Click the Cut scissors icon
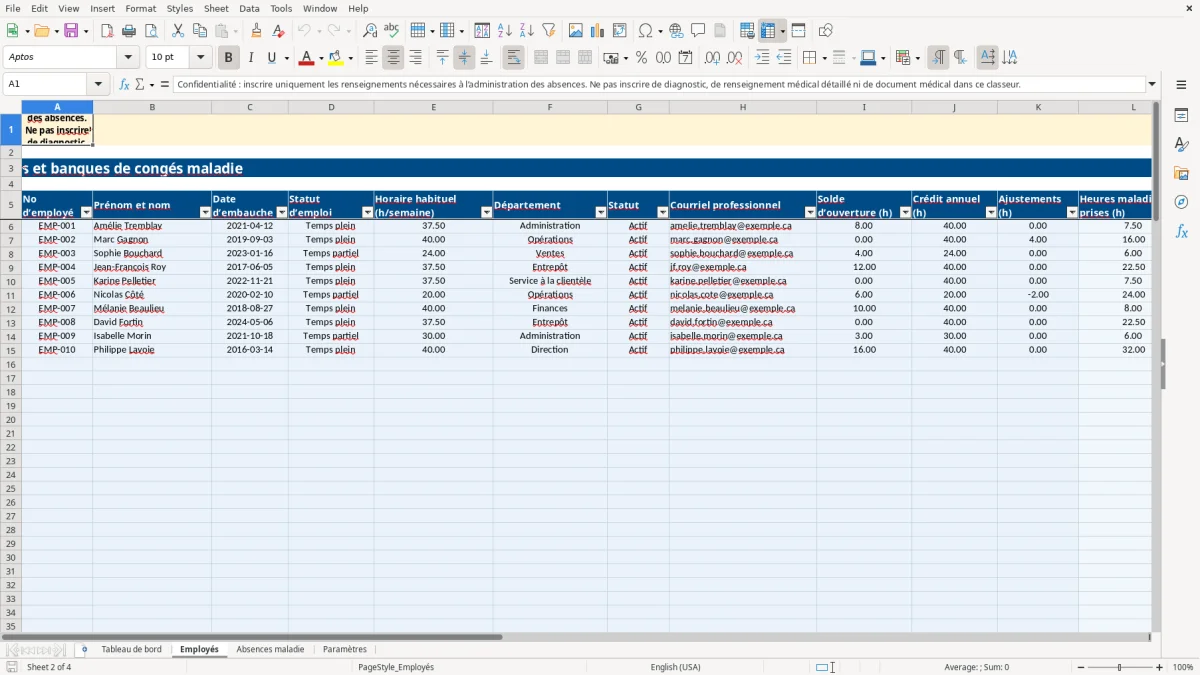The height and width of the screenshot is (675, 1200). tap(177, 31)
